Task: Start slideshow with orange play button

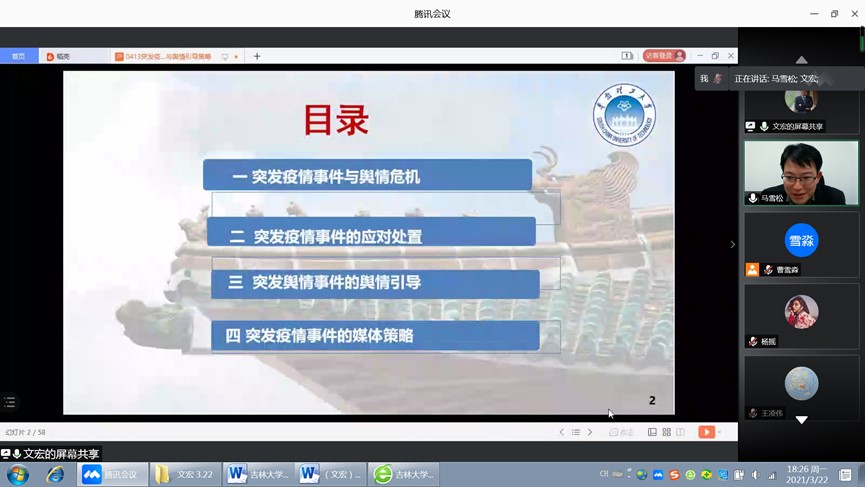Action: pyautogui.click(x=706, y=432)
